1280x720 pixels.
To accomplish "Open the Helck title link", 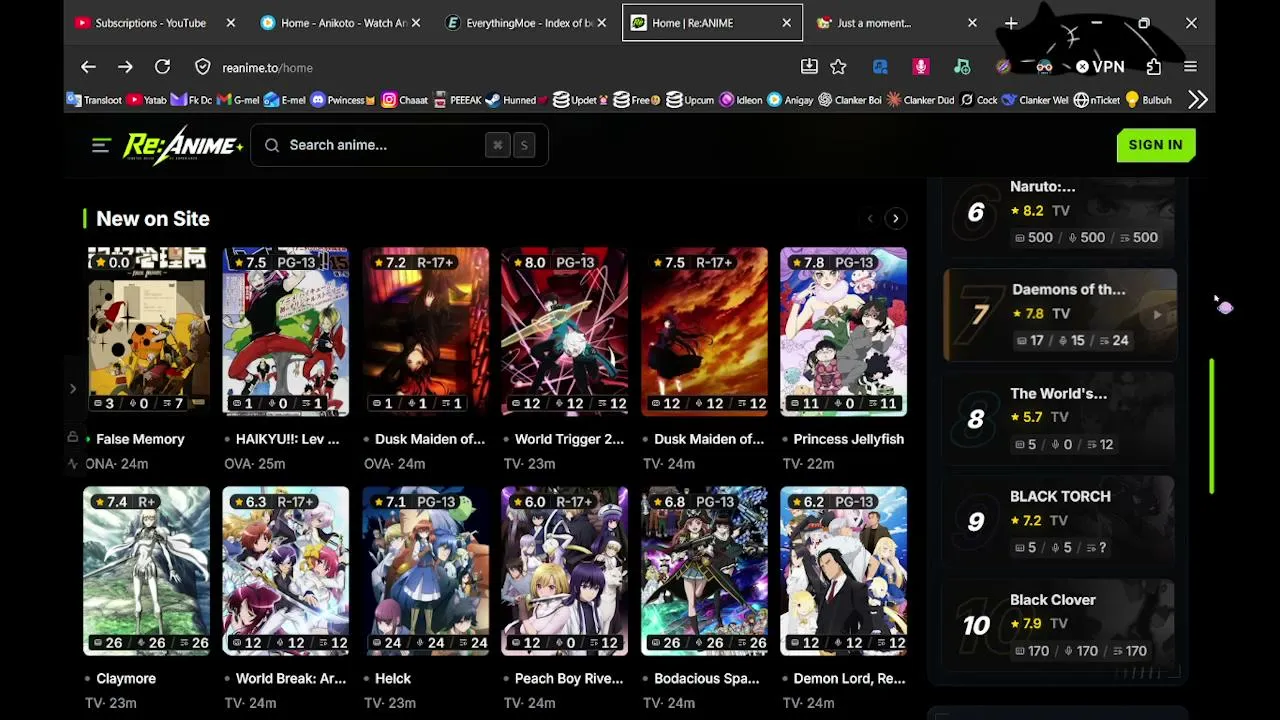I will [x=393, y=678].
